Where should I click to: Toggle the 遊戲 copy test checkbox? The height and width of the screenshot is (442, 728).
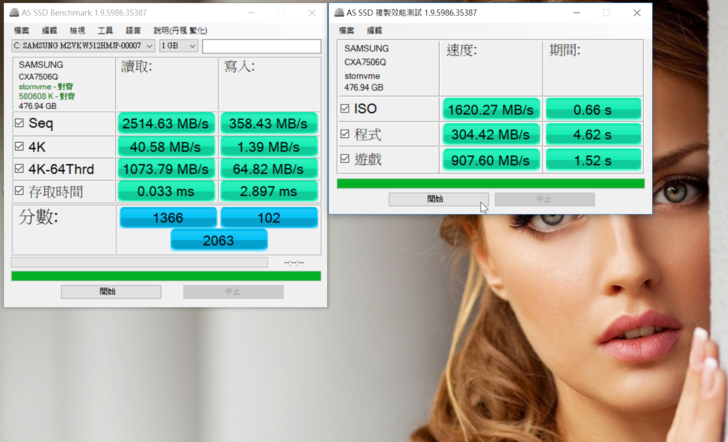345,159
